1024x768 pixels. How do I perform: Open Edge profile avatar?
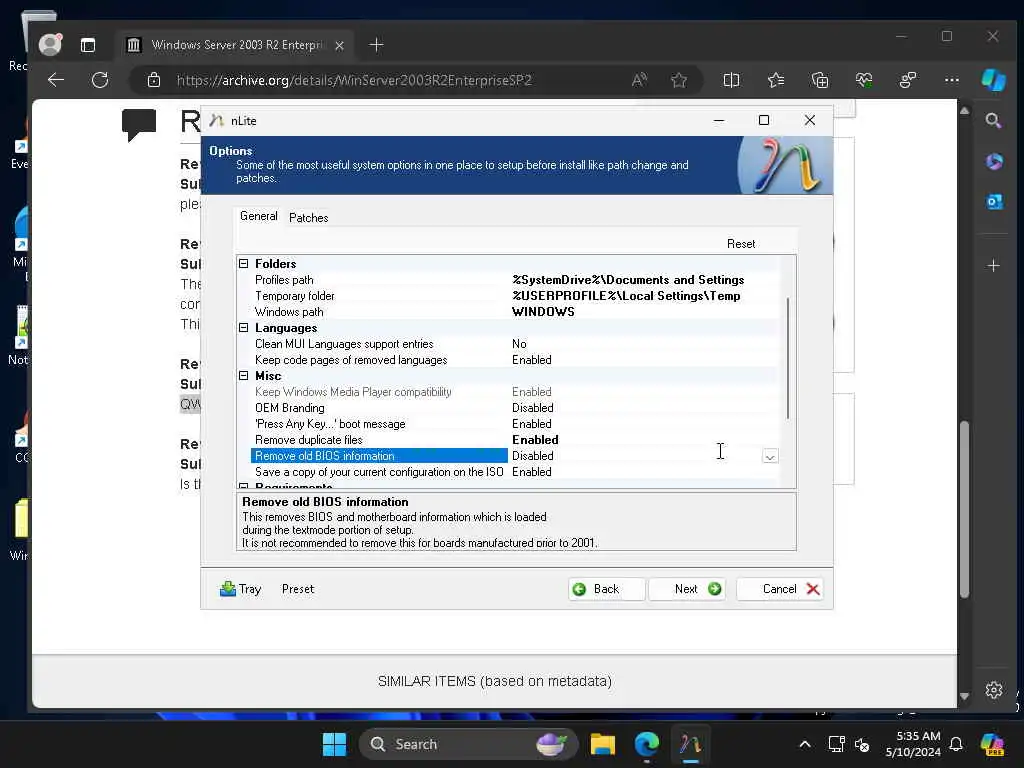tap(50, 44)
